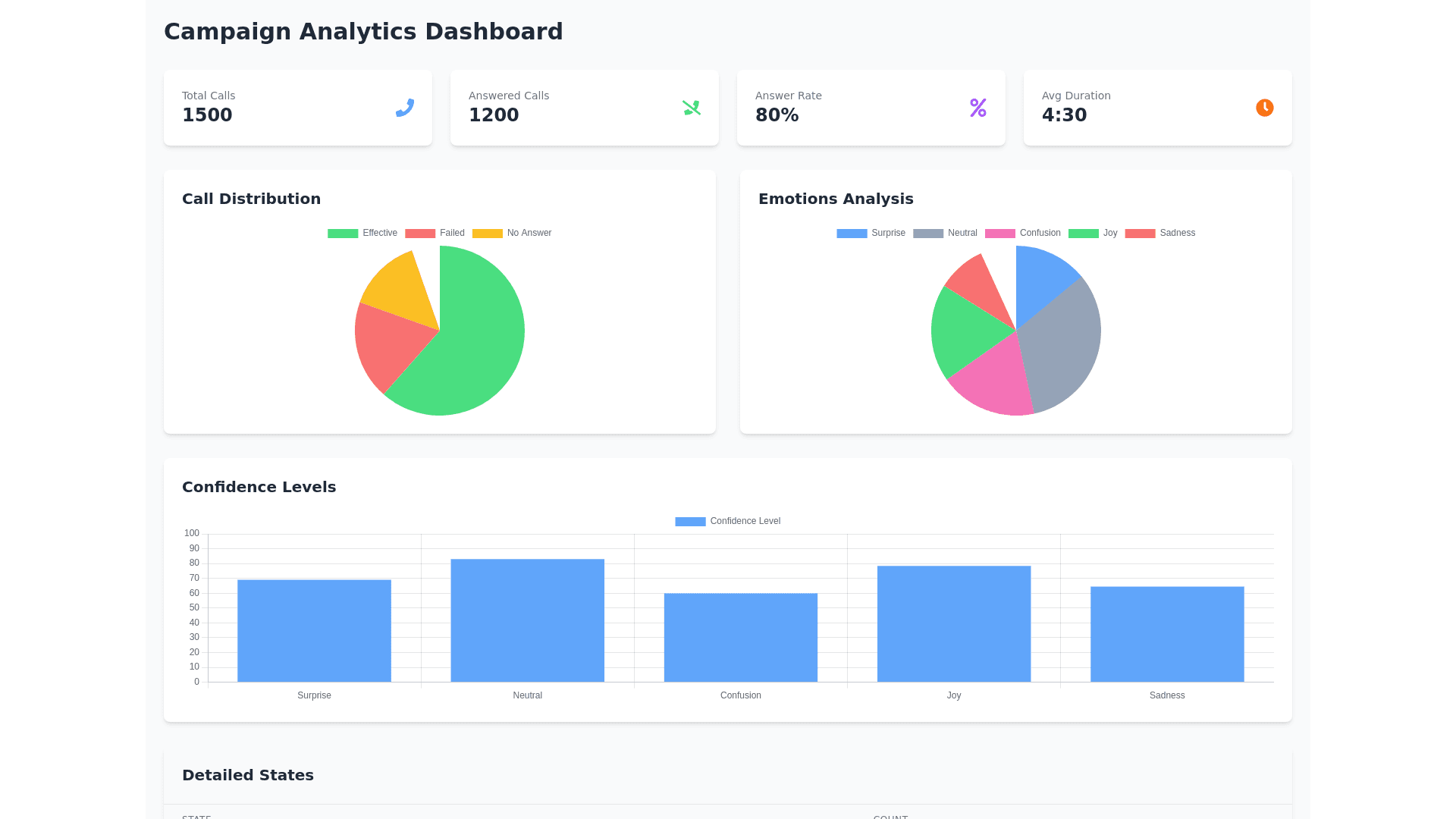Click the Answer Rate 80% card

coord(871,108)
